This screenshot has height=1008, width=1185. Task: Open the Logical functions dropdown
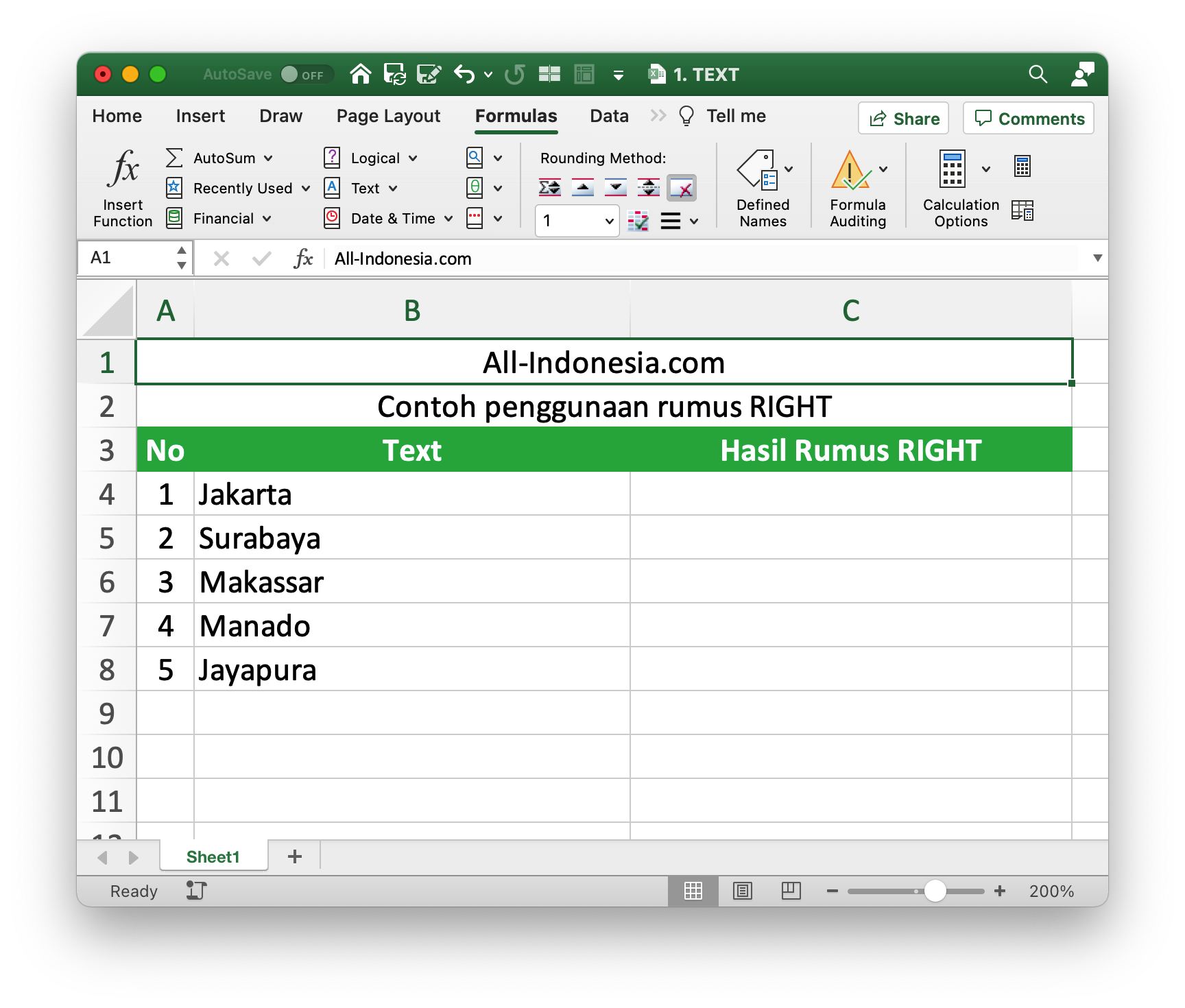413,158
